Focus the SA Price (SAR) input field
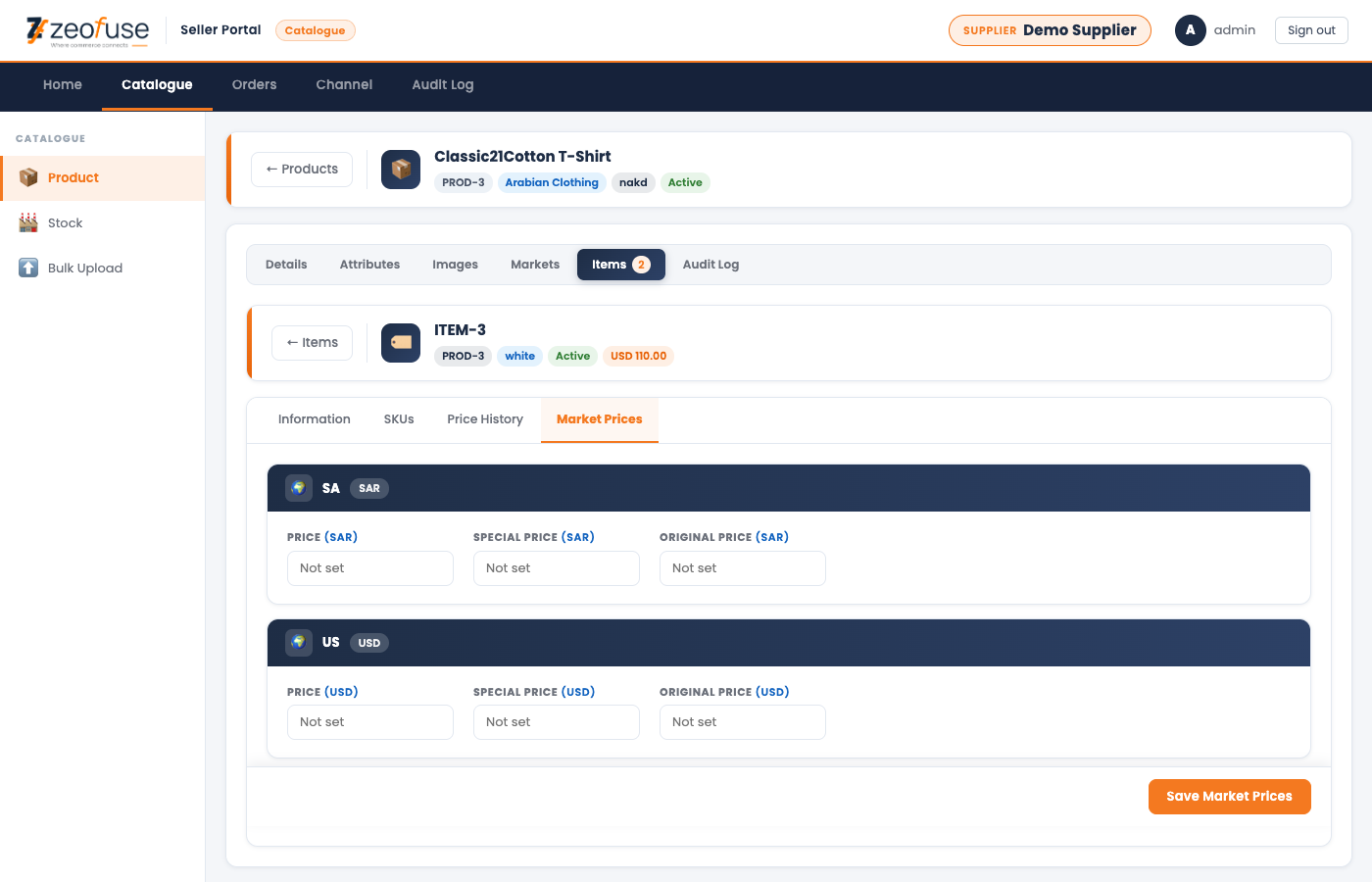 (370, 568)
